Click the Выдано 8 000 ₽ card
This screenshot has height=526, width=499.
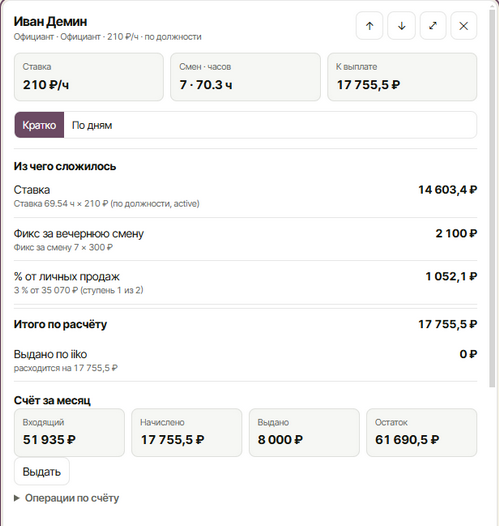tap(304, 432)
